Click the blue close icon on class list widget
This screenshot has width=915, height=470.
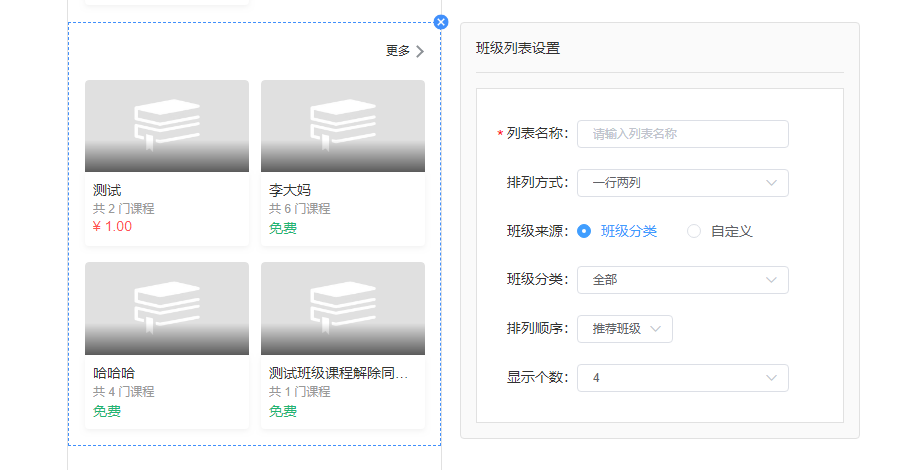coord(441,22)
